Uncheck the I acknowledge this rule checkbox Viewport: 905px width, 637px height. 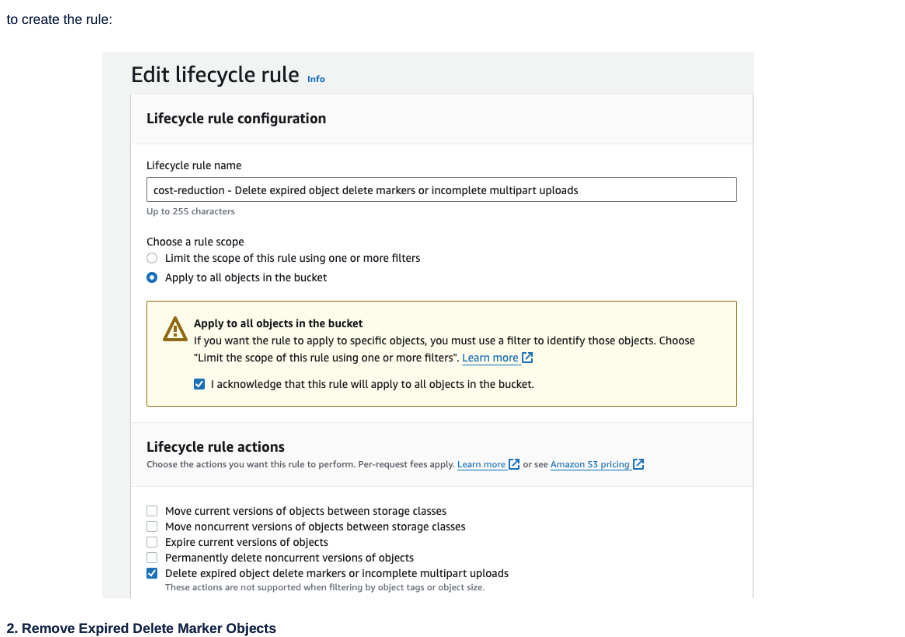point(199,384)
